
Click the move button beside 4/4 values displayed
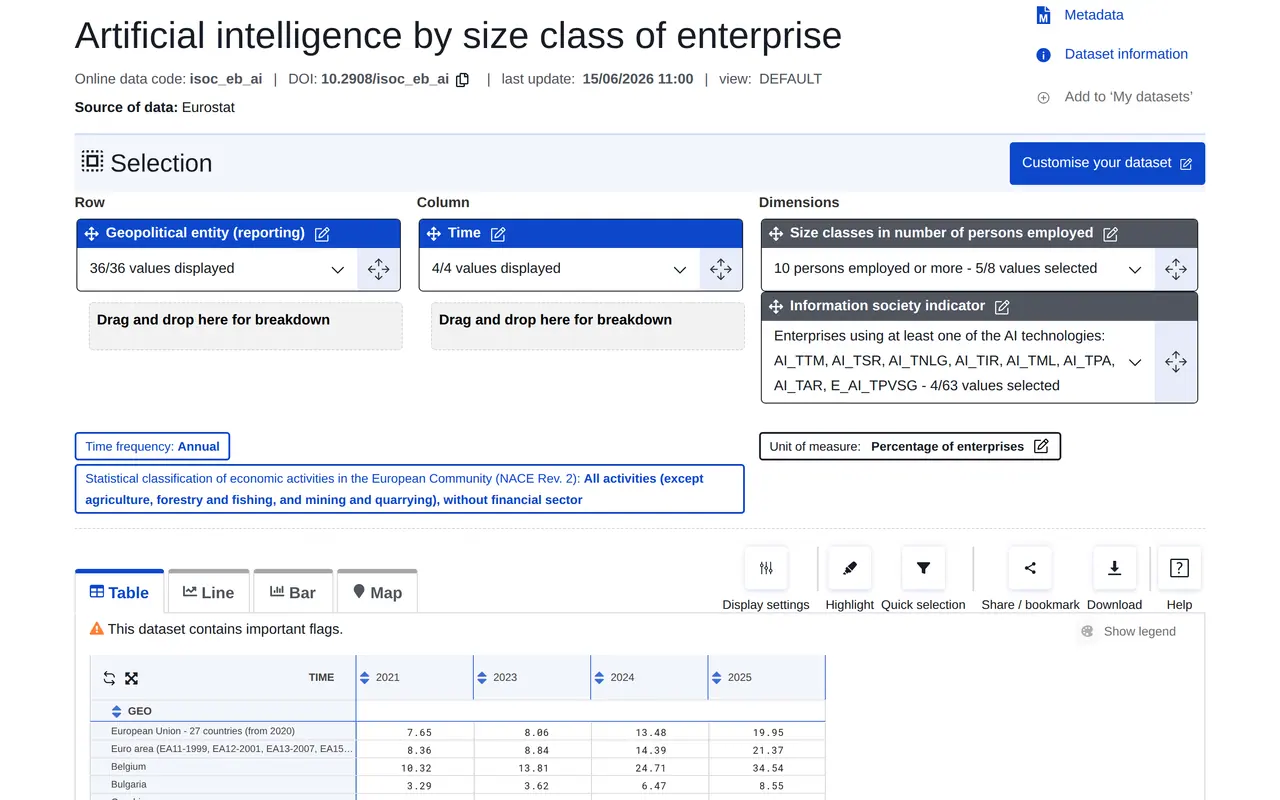tap(720, 269)
